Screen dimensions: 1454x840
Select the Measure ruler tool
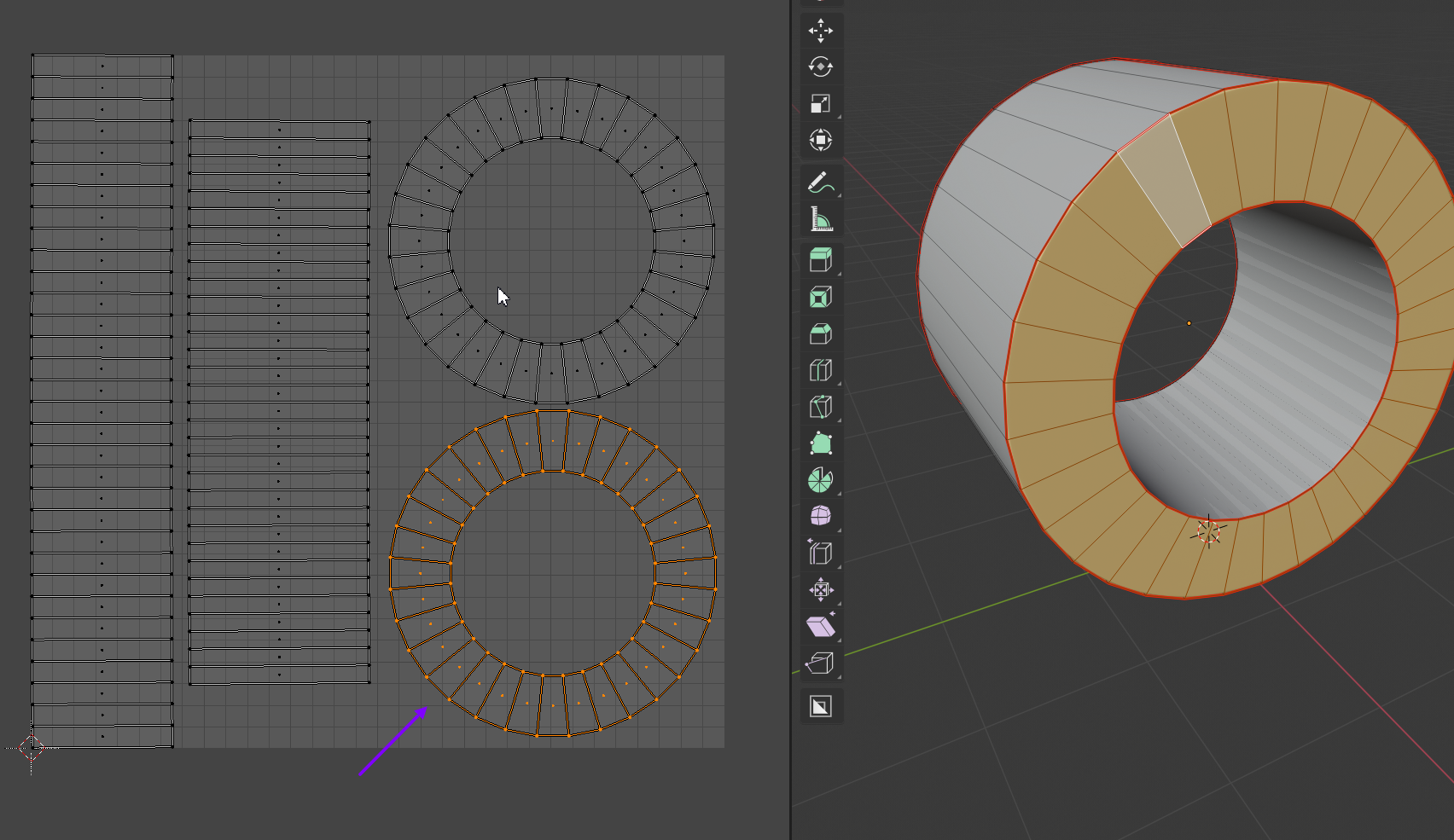(x=821, y=219)
